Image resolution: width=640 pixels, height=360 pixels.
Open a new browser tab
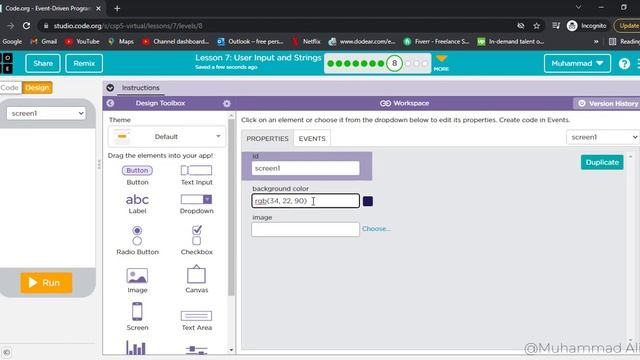pyautogui.click(x=117, y=8)
